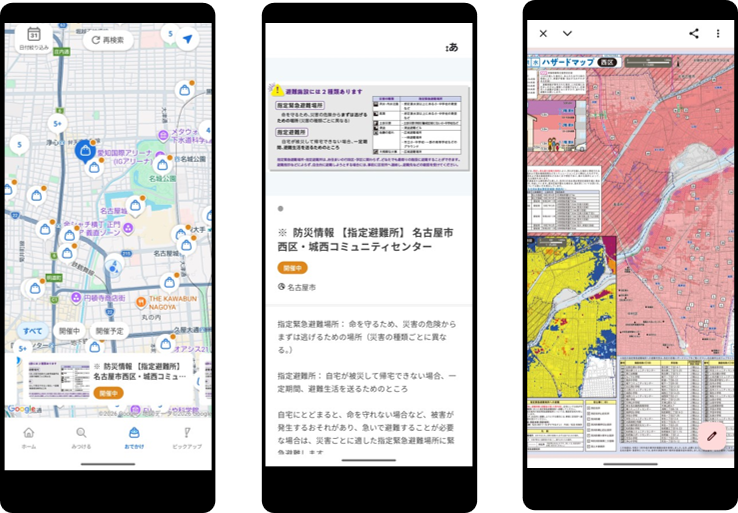The width and height of the screenshot is (738, 513).
Task: Tap the ハザードマップ title on the map image
Action: point(567,62)
